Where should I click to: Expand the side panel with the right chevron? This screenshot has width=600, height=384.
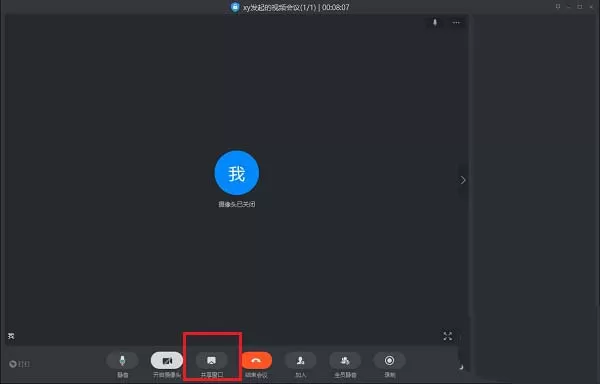(463, 180)
